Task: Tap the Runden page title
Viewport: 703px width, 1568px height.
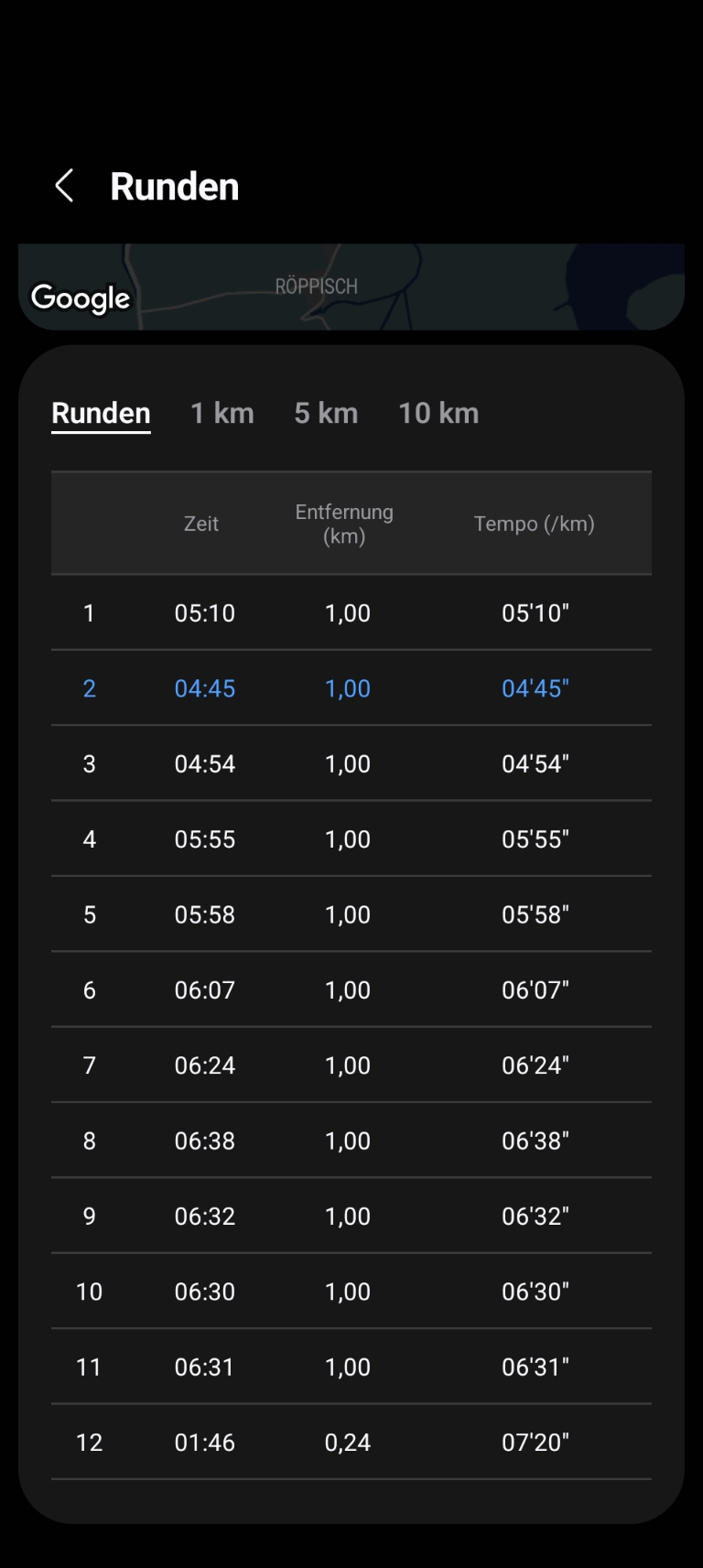Action: click(175, 187)
